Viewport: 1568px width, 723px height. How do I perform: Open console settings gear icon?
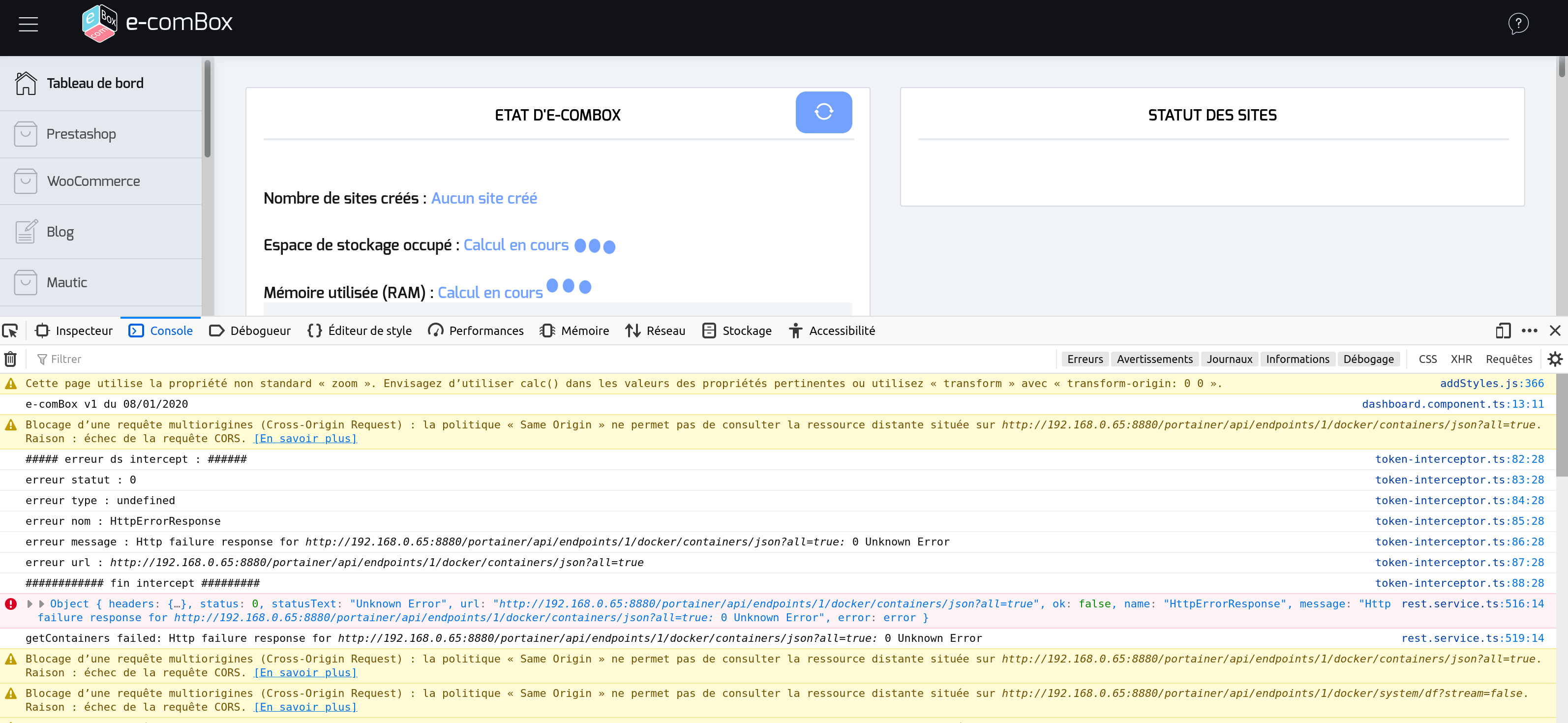[1555, 359]
